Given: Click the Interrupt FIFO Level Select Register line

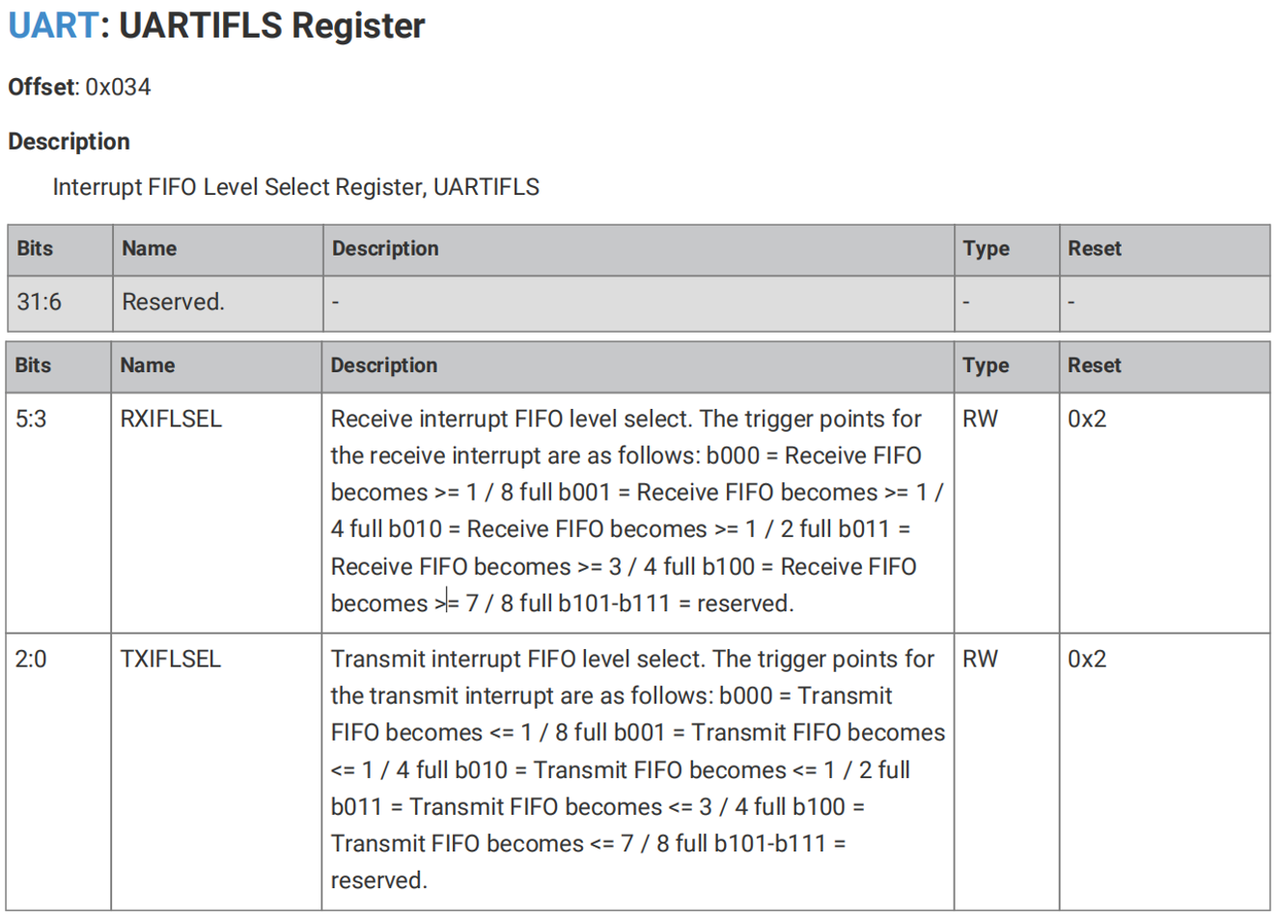Looking at the screenshot, I should 296,187.
